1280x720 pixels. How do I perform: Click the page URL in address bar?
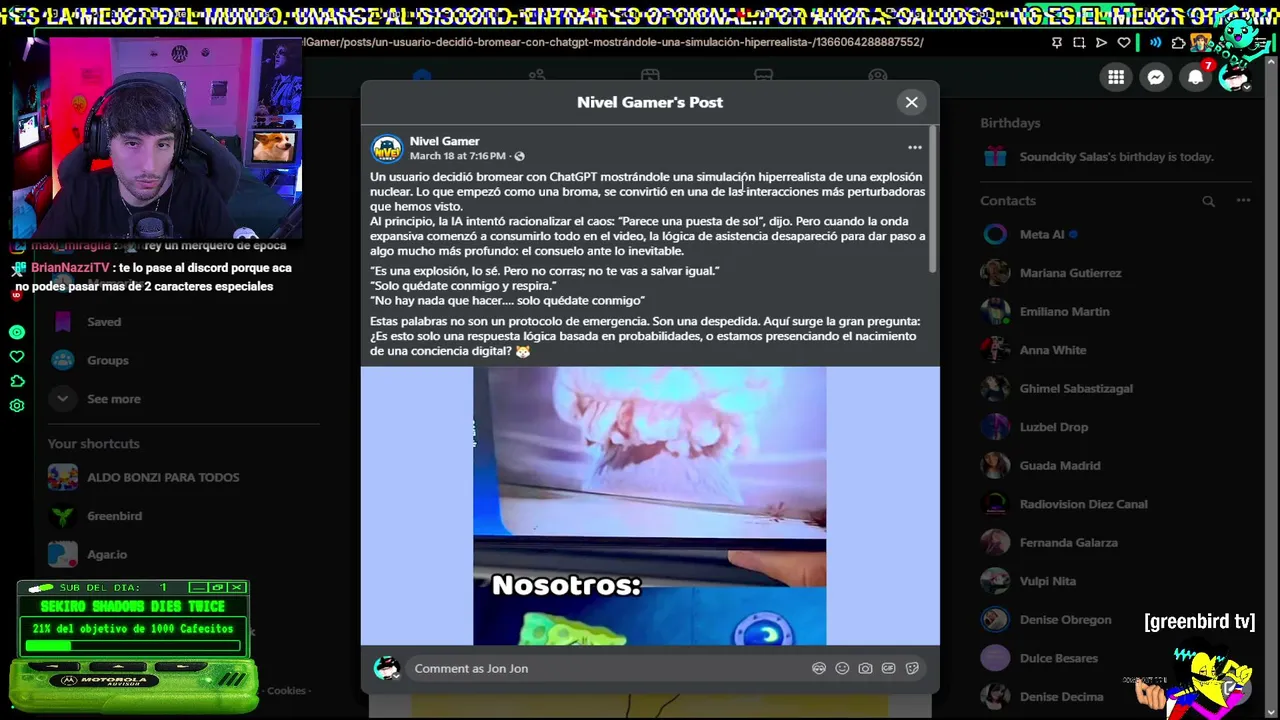tap(614, 42)
